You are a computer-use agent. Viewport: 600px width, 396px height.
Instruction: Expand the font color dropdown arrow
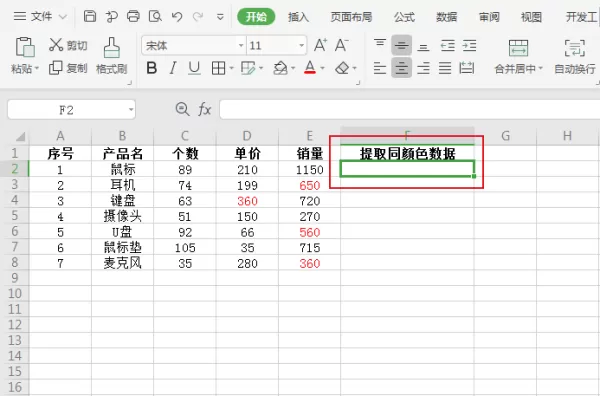[x=322, y=68]
